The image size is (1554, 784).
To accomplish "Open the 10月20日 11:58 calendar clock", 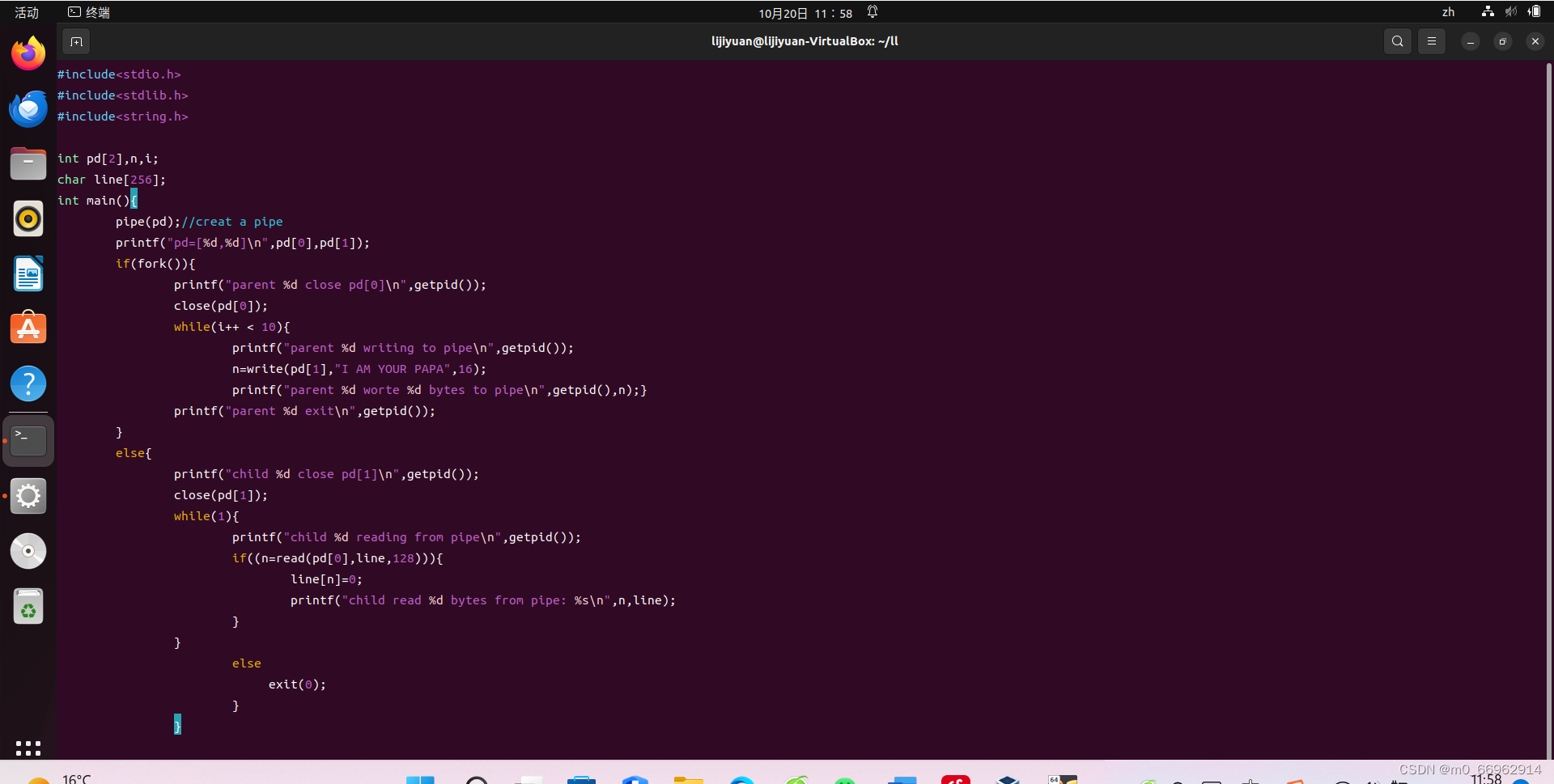I will pyautogui.click(x=805, y=13).
